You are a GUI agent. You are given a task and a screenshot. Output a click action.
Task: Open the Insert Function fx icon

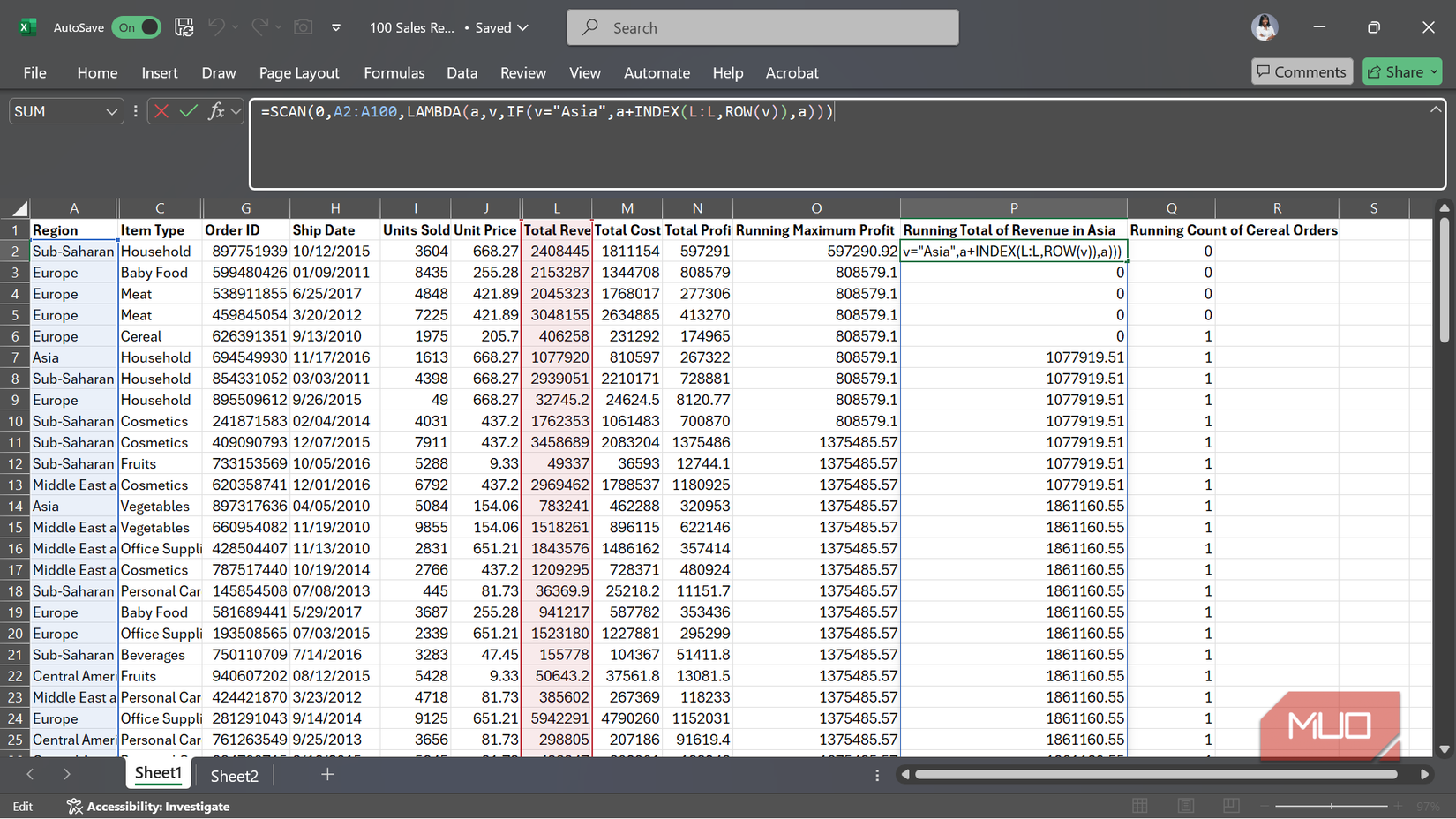(x=214, y=111)
